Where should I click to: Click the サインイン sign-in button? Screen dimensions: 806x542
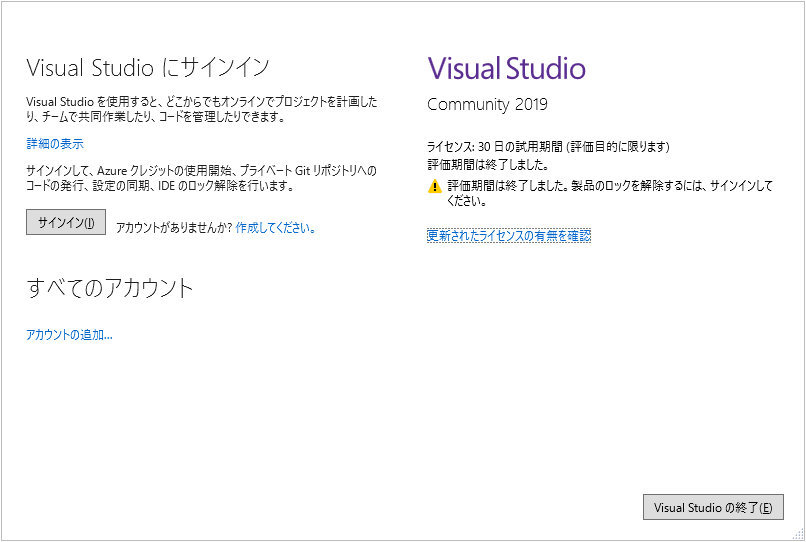(66, 222)
